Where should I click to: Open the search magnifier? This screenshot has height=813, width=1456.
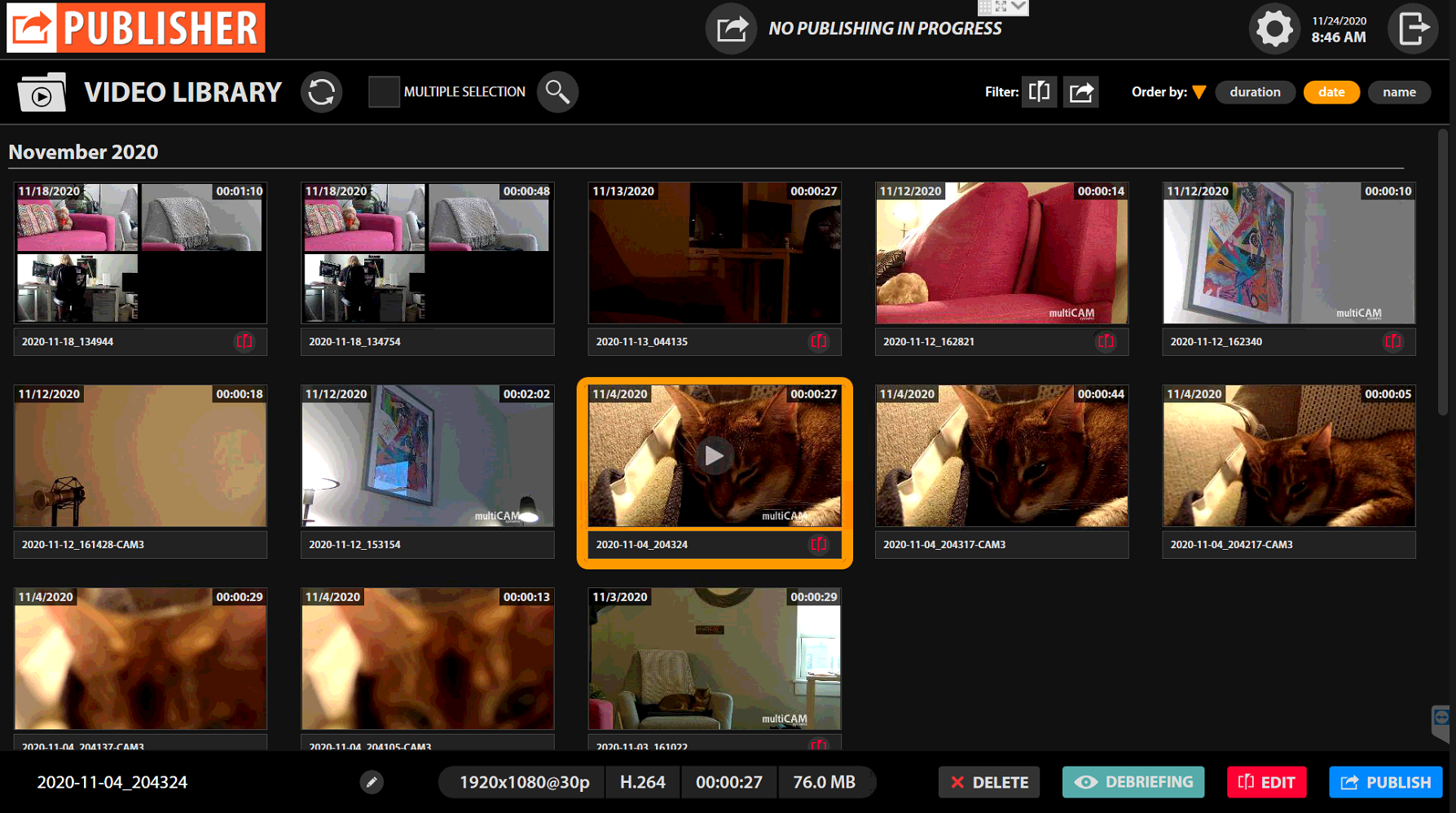pyautogui.click(x=558, y=92)
